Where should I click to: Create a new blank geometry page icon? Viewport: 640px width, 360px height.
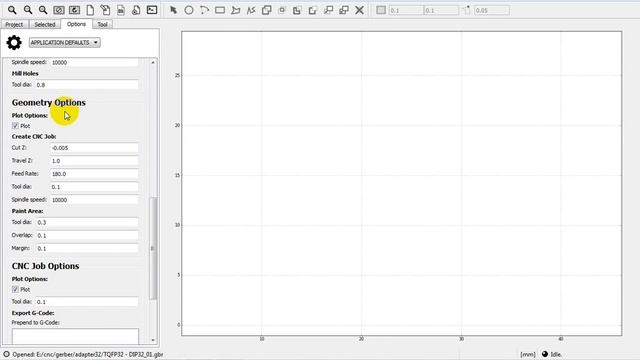coord(90,10)
